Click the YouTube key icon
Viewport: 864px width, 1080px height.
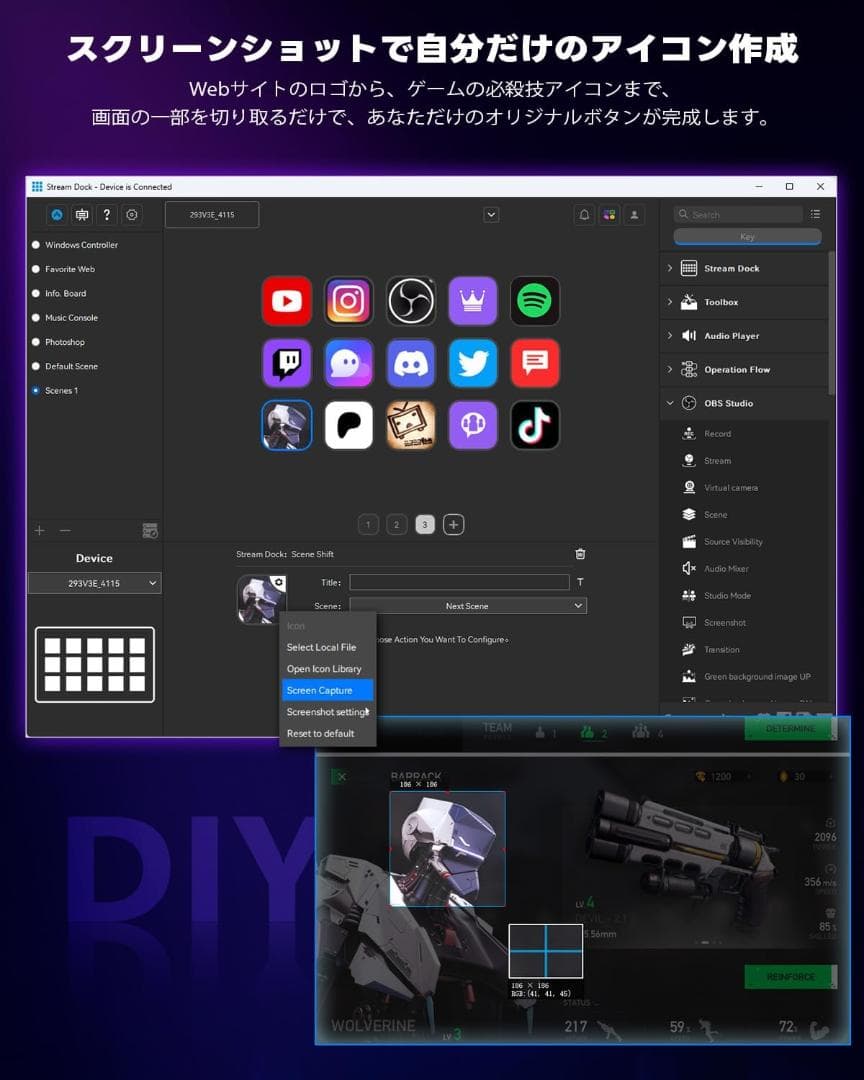click(x=287, y=301)
